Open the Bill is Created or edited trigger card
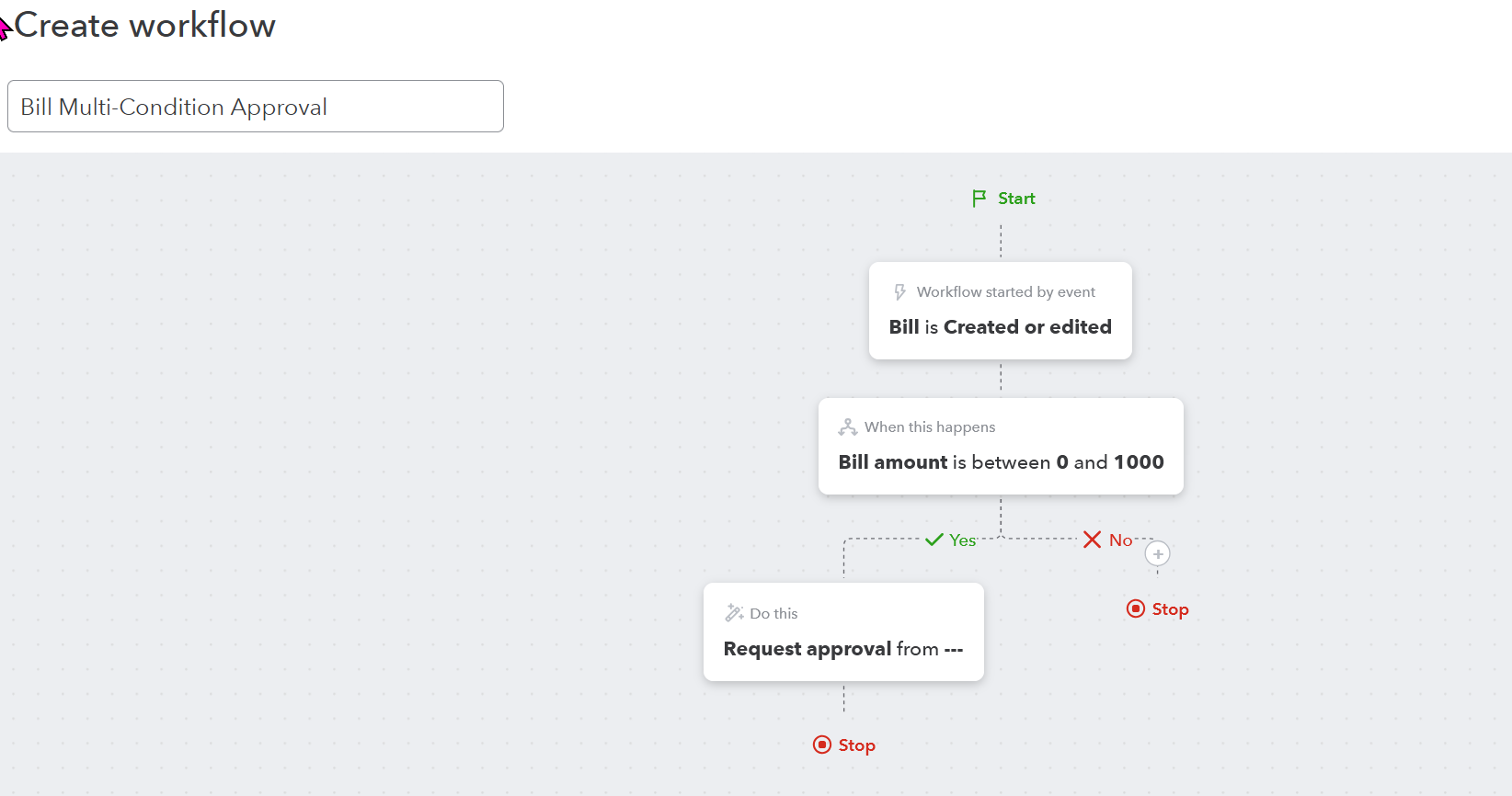This screenshot has height=796, width=1512. [x=1001, y=311]
